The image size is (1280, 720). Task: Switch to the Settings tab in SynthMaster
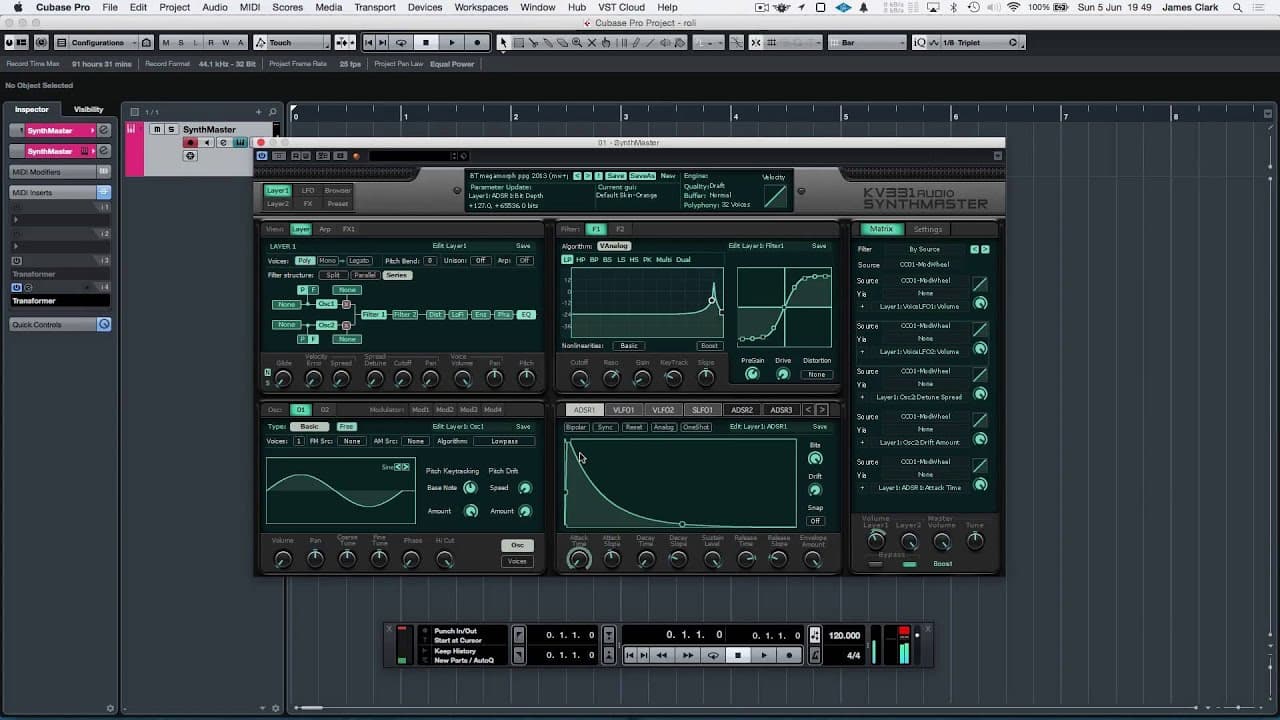[928, 229]
